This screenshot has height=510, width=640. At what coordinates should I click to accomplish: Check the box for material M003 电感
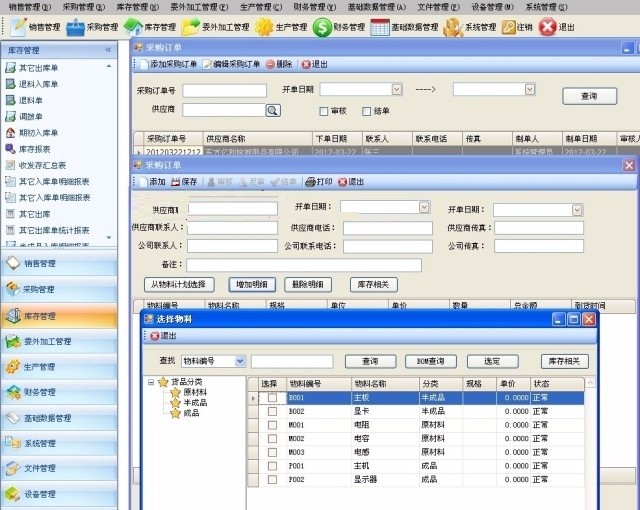click(x=272, y=452)
